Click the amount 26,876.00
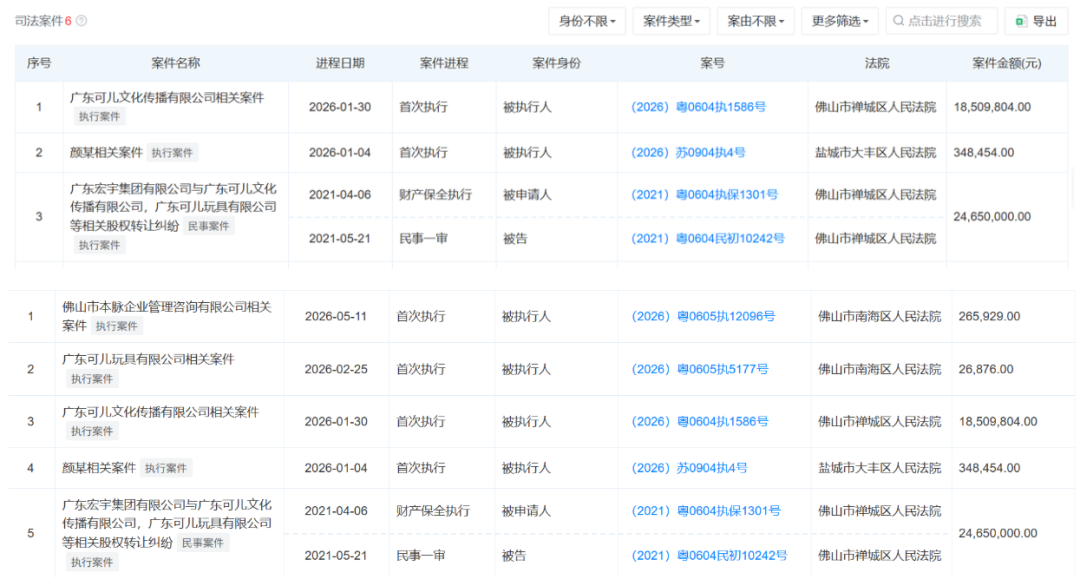The height and width of the screenshot is (586, 1080). click(x=986, y=369)
